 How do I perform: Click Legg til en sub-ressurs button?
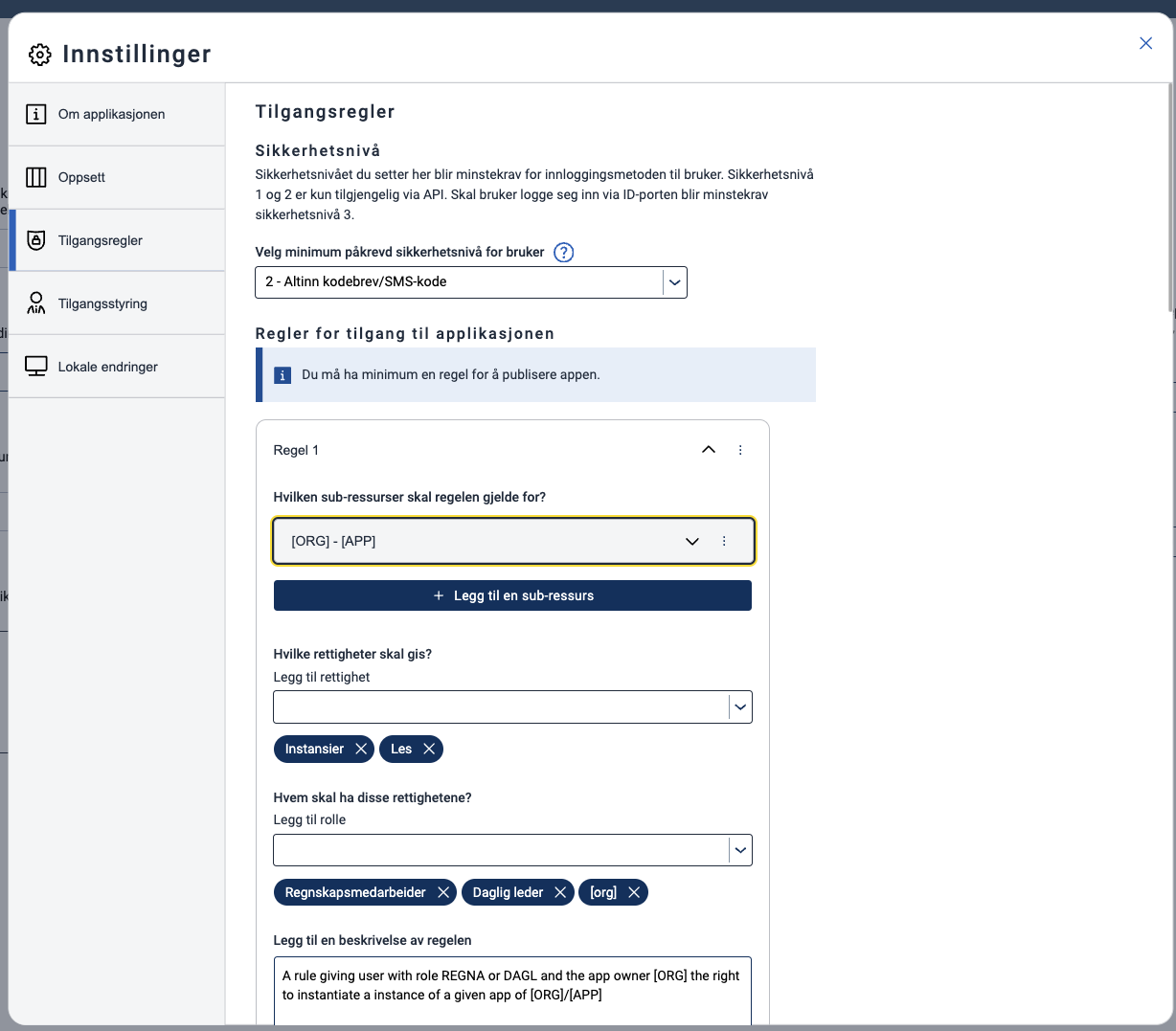point(513,595)
